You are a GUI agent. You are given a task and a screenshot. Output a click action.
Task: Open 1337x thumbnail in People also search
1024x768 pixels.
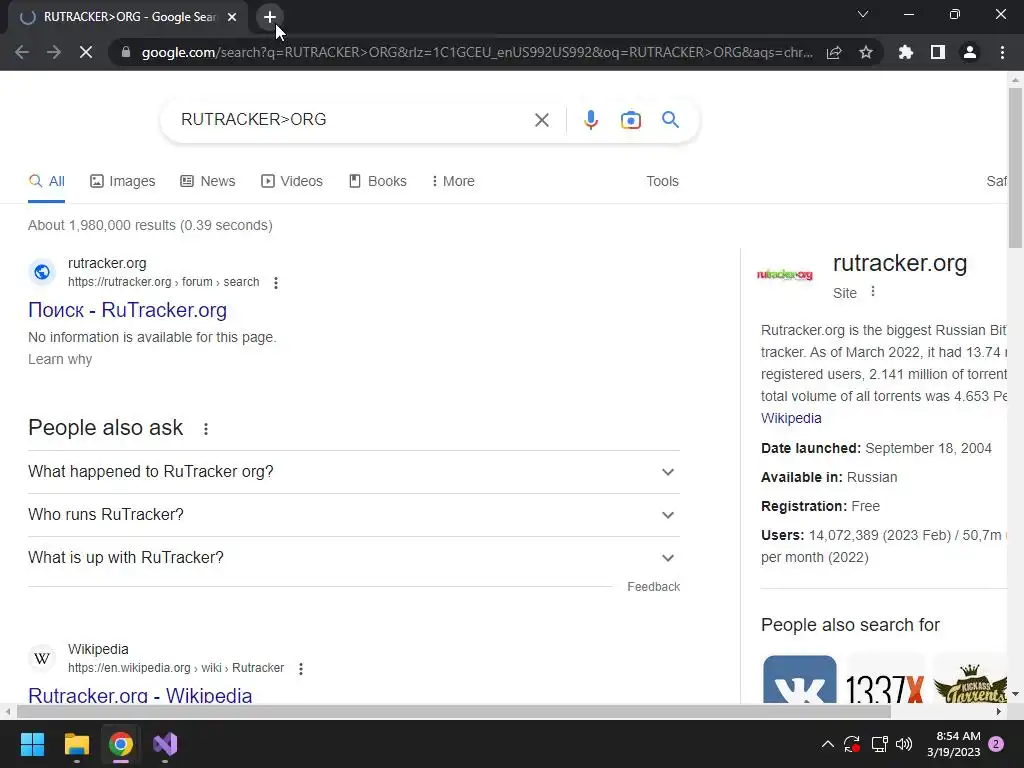[884, 679]
